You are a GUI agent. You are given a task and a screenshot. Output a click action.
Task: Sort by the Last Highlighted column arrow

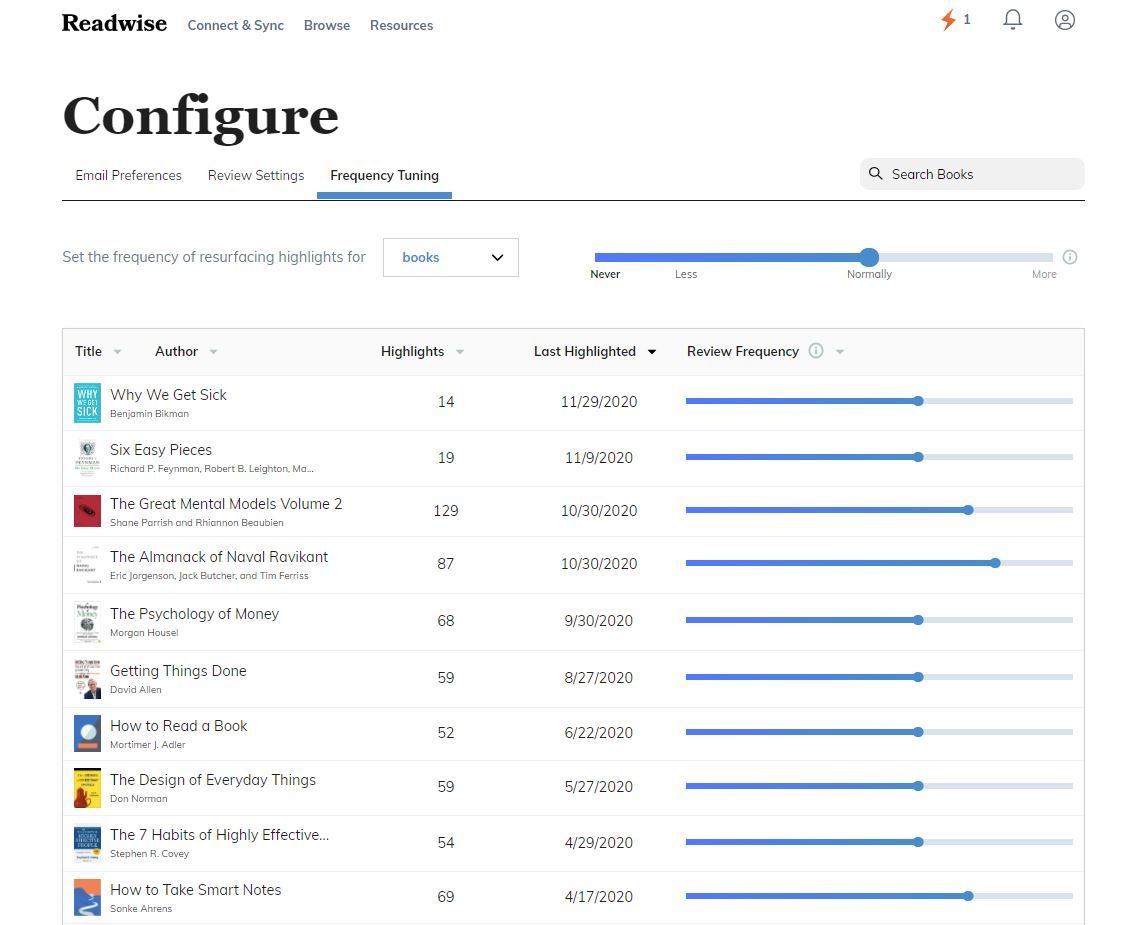pos(652,352)
